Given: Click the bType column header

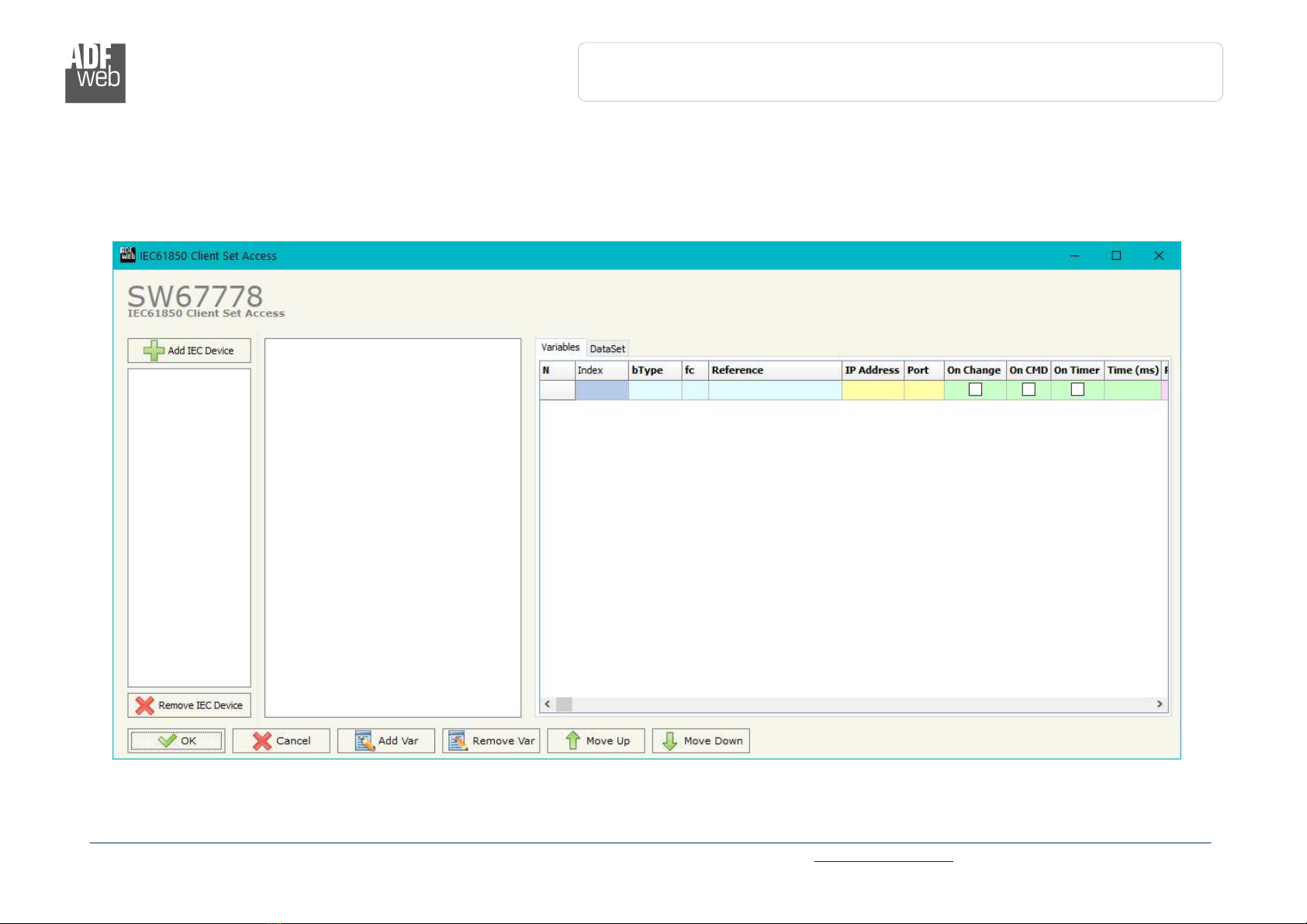Looking at the screenshot, I should pyautogui.click(x=655, y=371).
